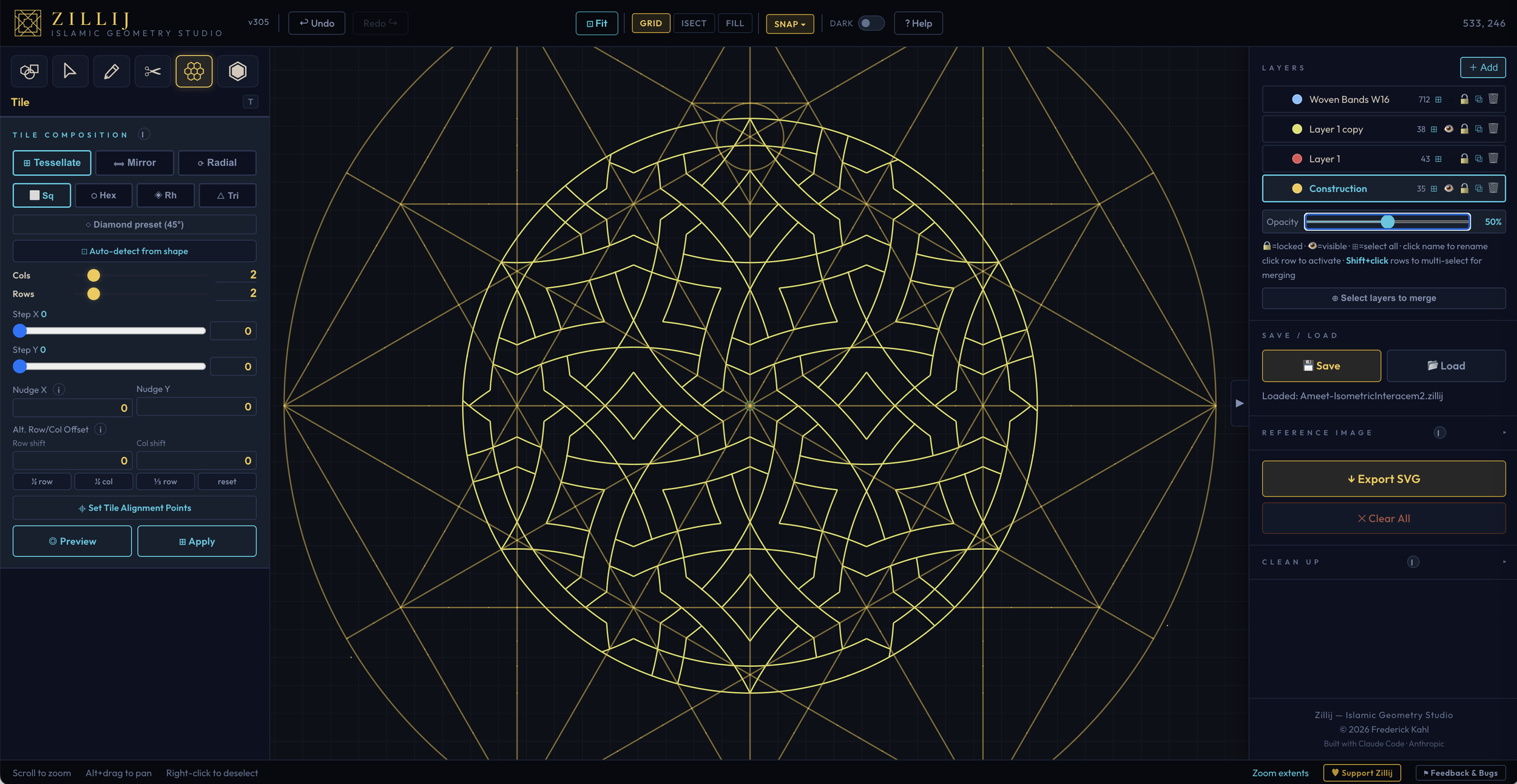The width and height of the screenshot is (1517, 784).
Task: Click the Undo button
Action: (x=317, y=23)
